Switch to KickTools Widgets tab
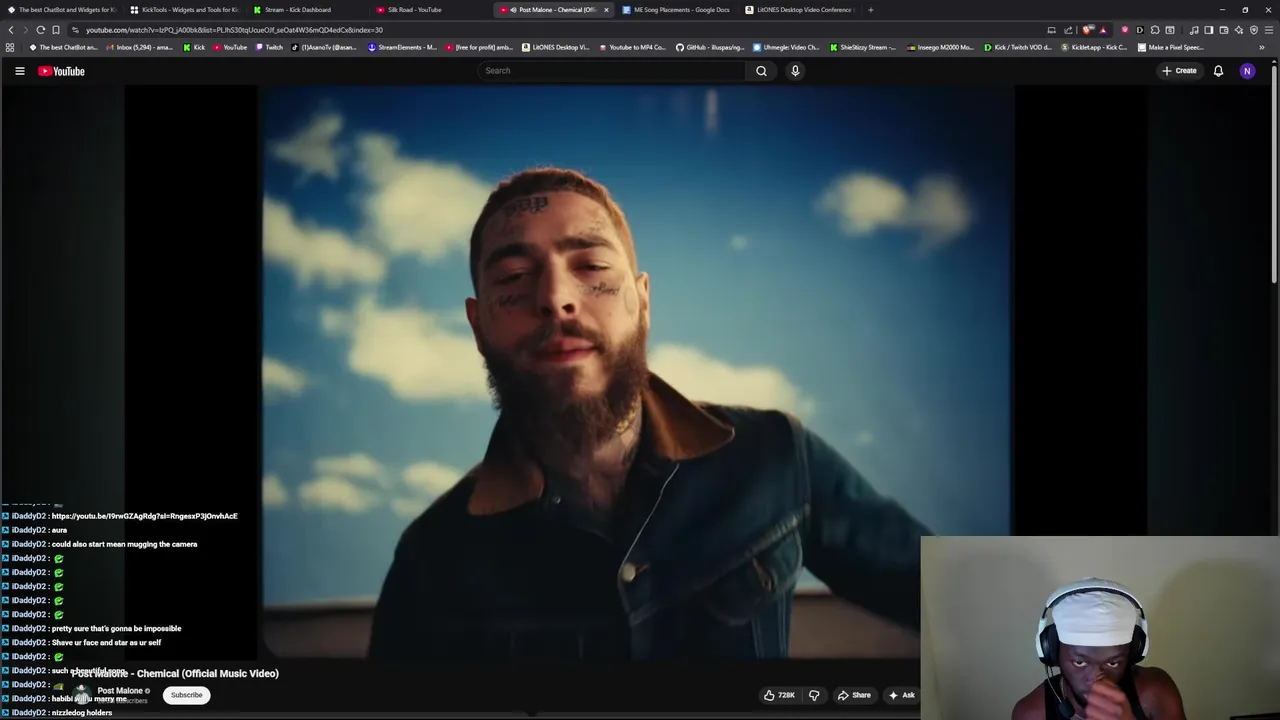This screenshot has height=720, width=1280. (186, 10)
